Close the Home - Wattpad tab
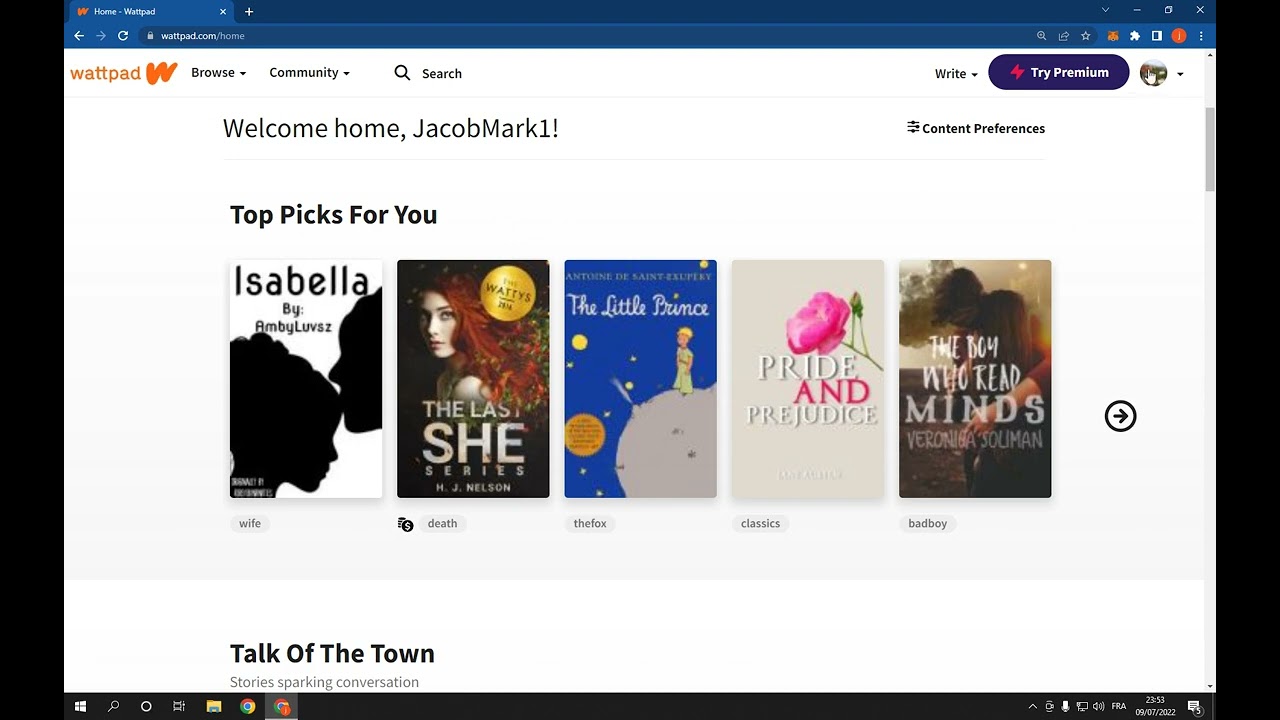 tap(224, 12)
